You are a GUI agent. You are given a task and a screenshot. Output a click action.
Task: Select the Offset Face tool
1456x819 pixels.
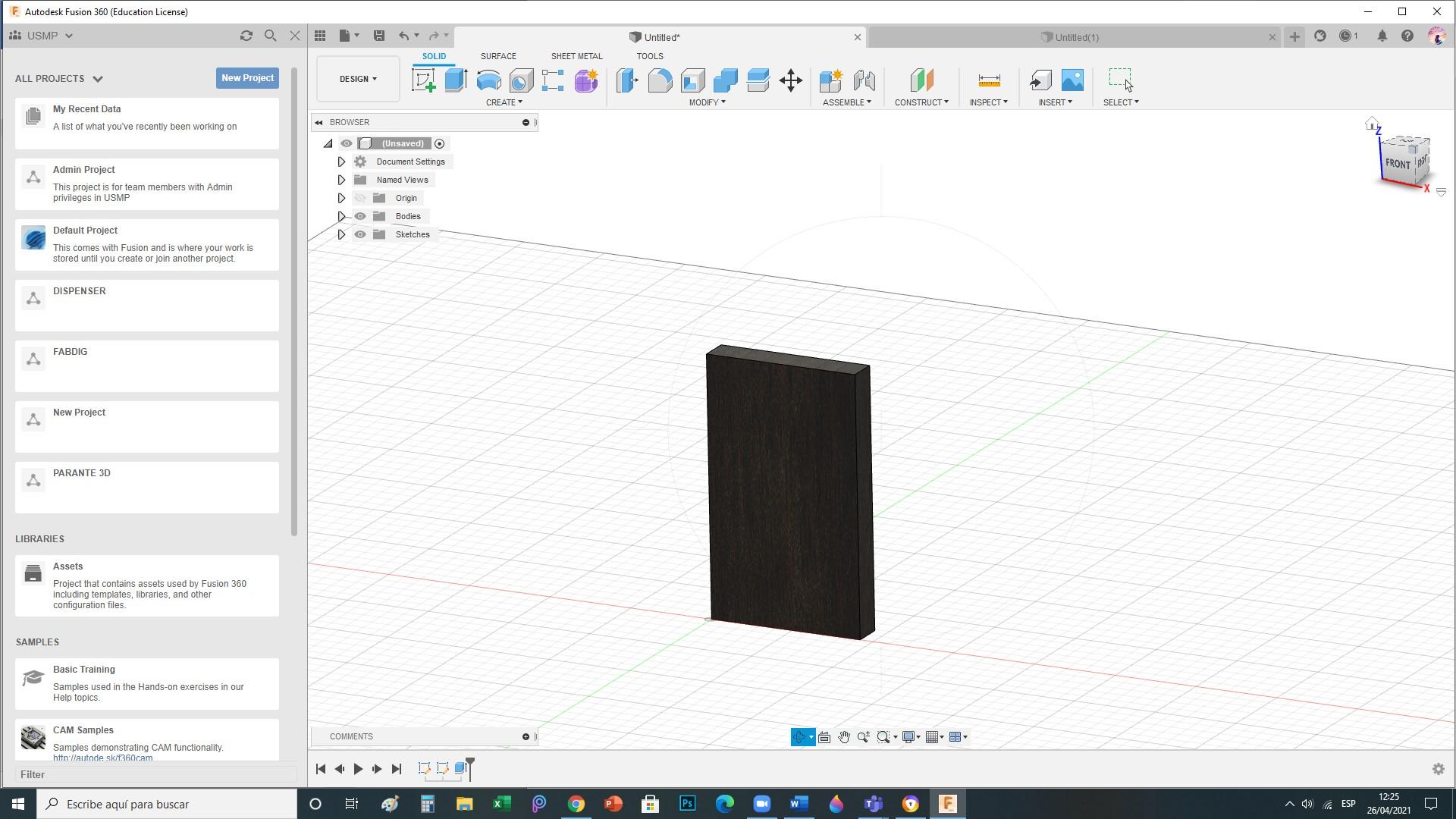[758, 80]
